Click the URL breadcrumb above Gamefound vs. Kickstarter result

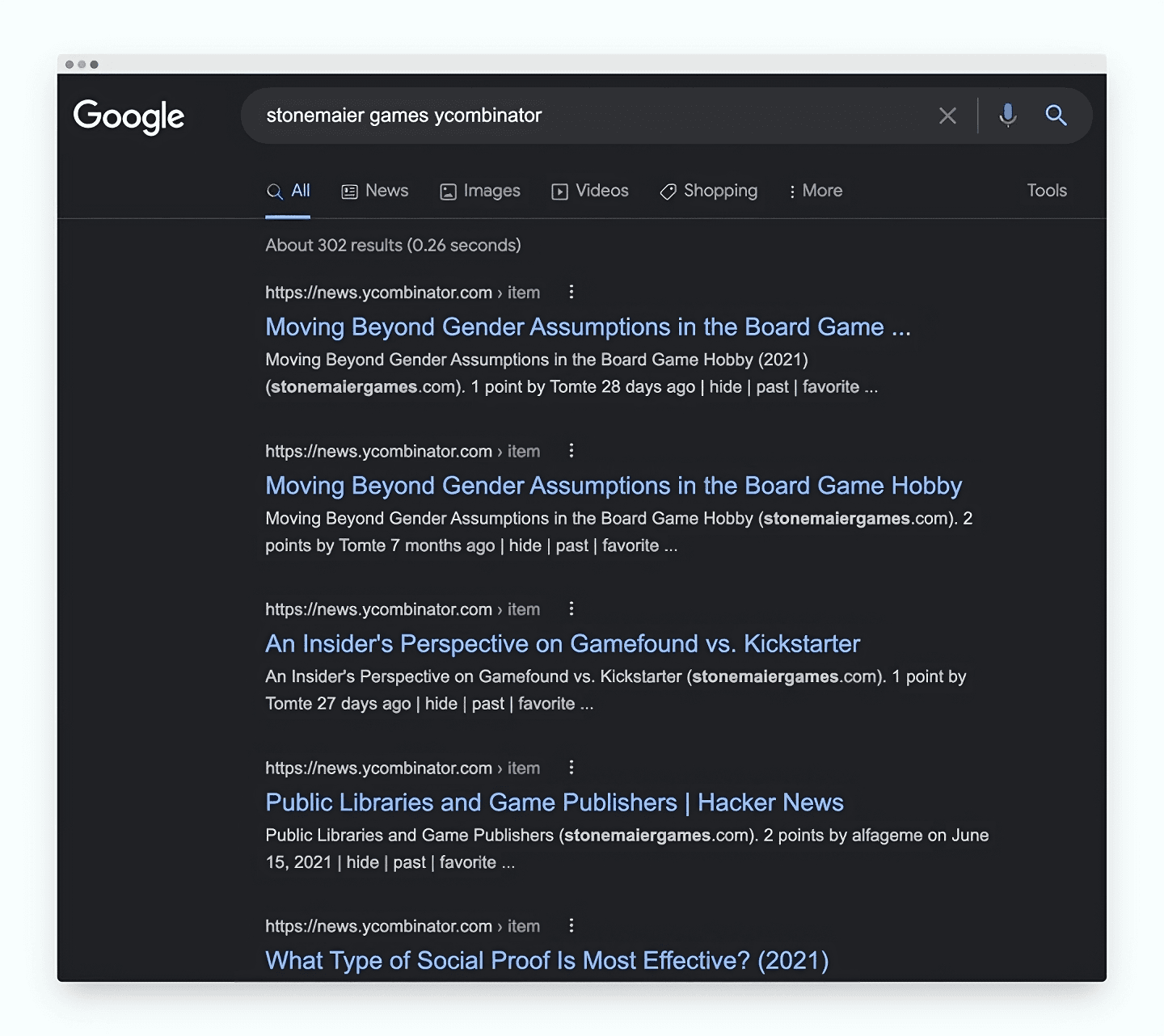click(403, 609)
